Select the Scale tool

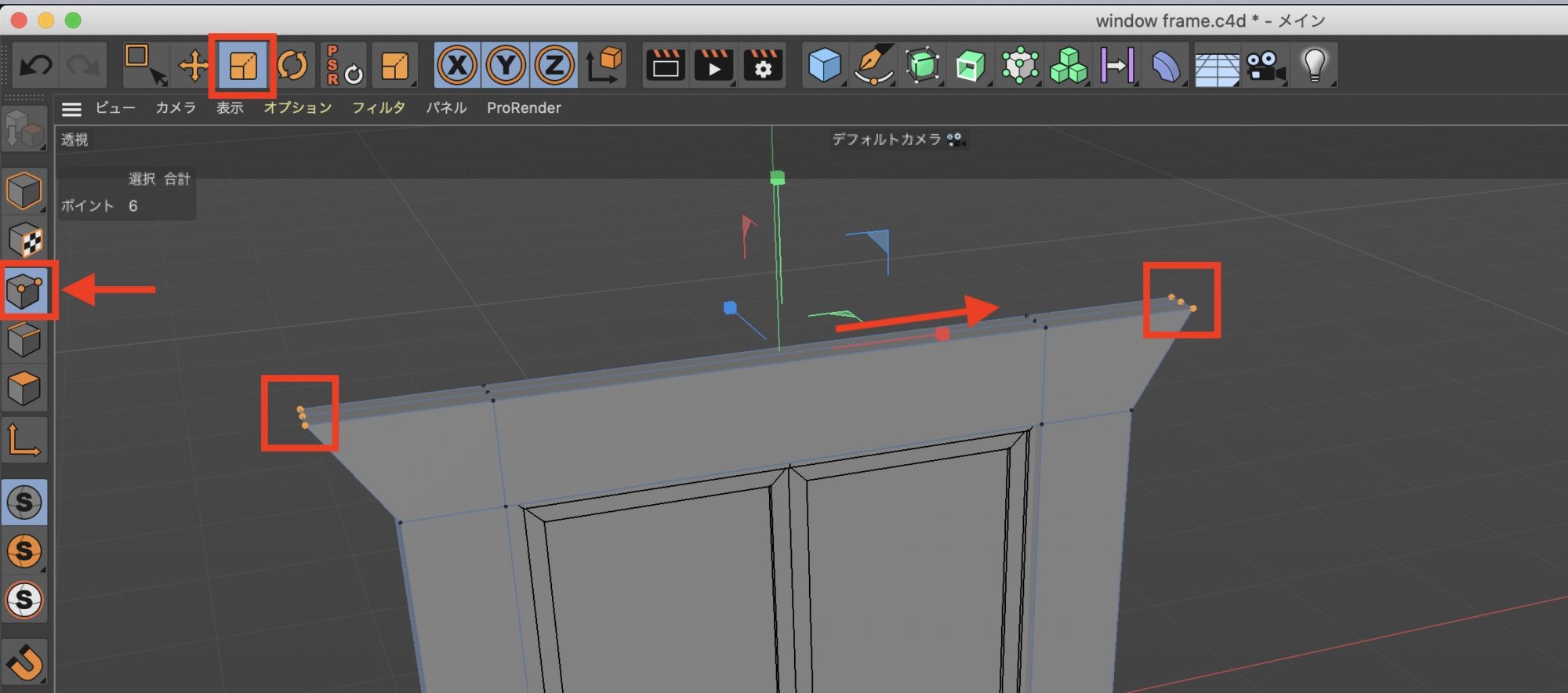[x=242, y=66]
